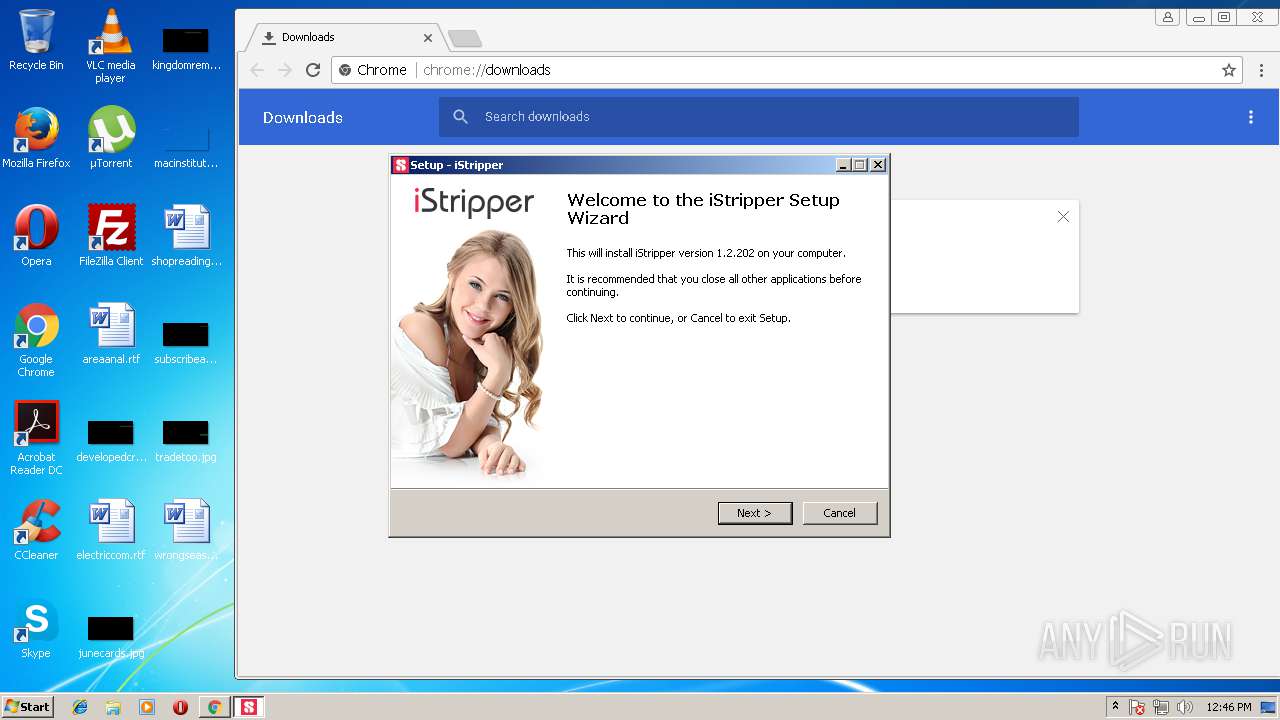1280x720 pixels.
Task: Open the Windows Start menu
Action: pos(27,706)
